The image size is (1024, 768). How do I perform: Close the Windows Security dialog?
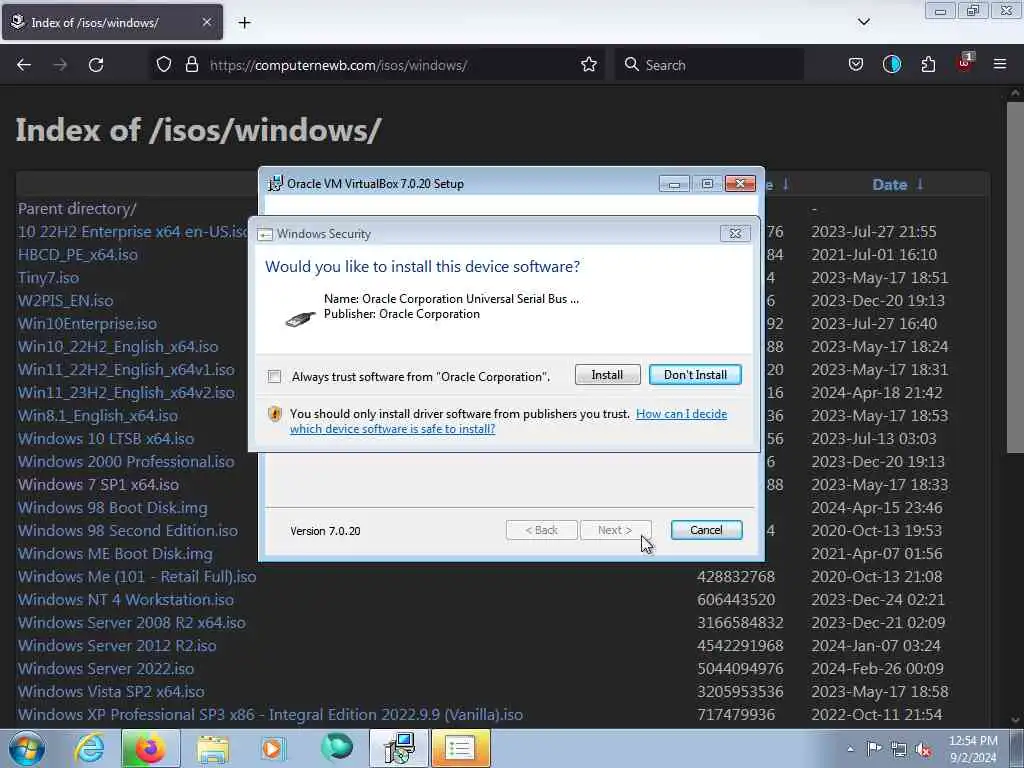pyautogui.click(x=735, y=234)
